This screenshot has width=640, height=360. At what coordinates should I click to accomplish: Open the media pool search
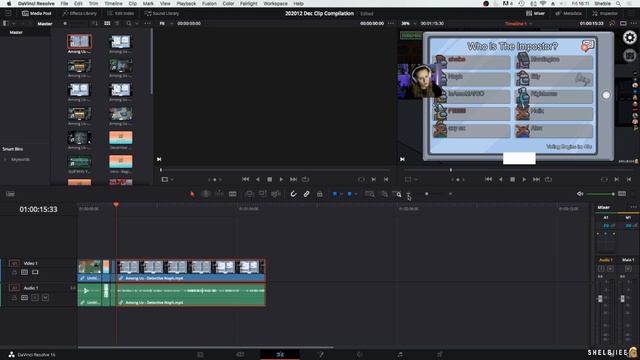(129, 23)
